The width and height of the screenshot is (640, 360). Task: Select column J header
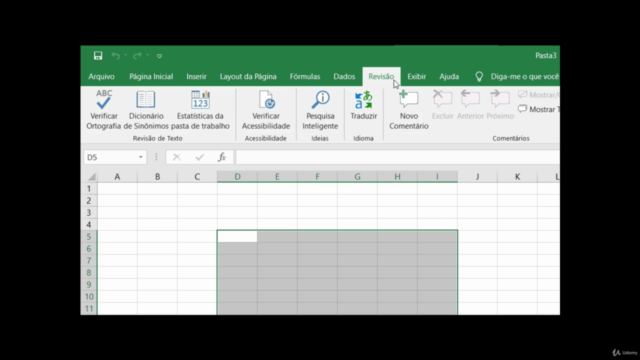(x=477, y=177)
